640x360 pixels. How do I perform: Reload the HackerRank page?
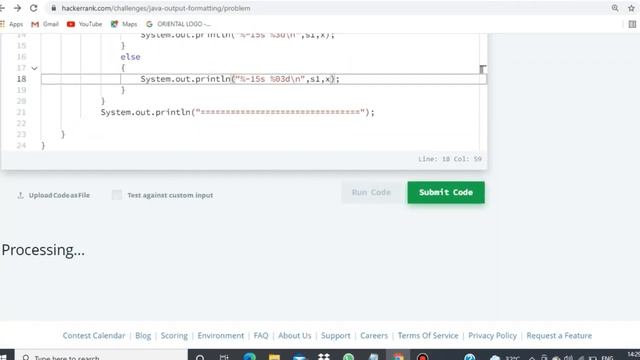[33, 8]
